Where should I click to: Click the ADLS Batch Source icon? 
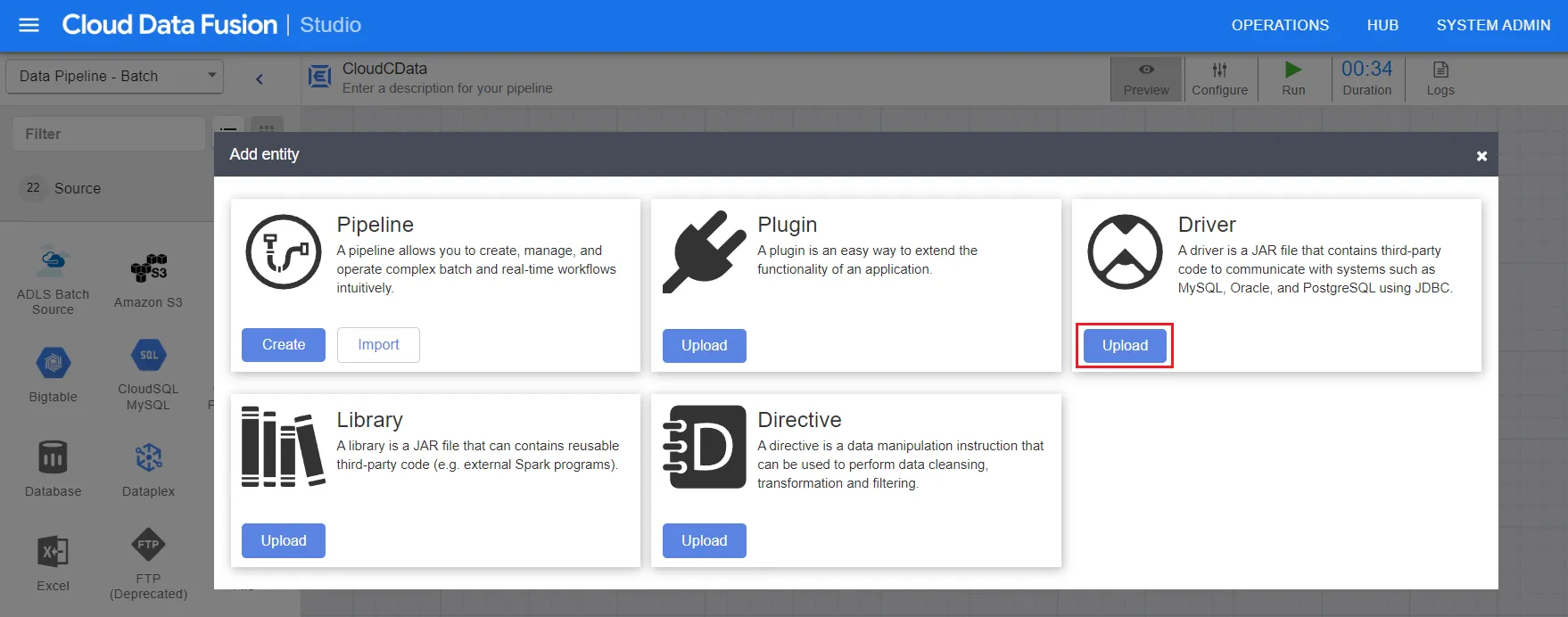click(53, 260)
